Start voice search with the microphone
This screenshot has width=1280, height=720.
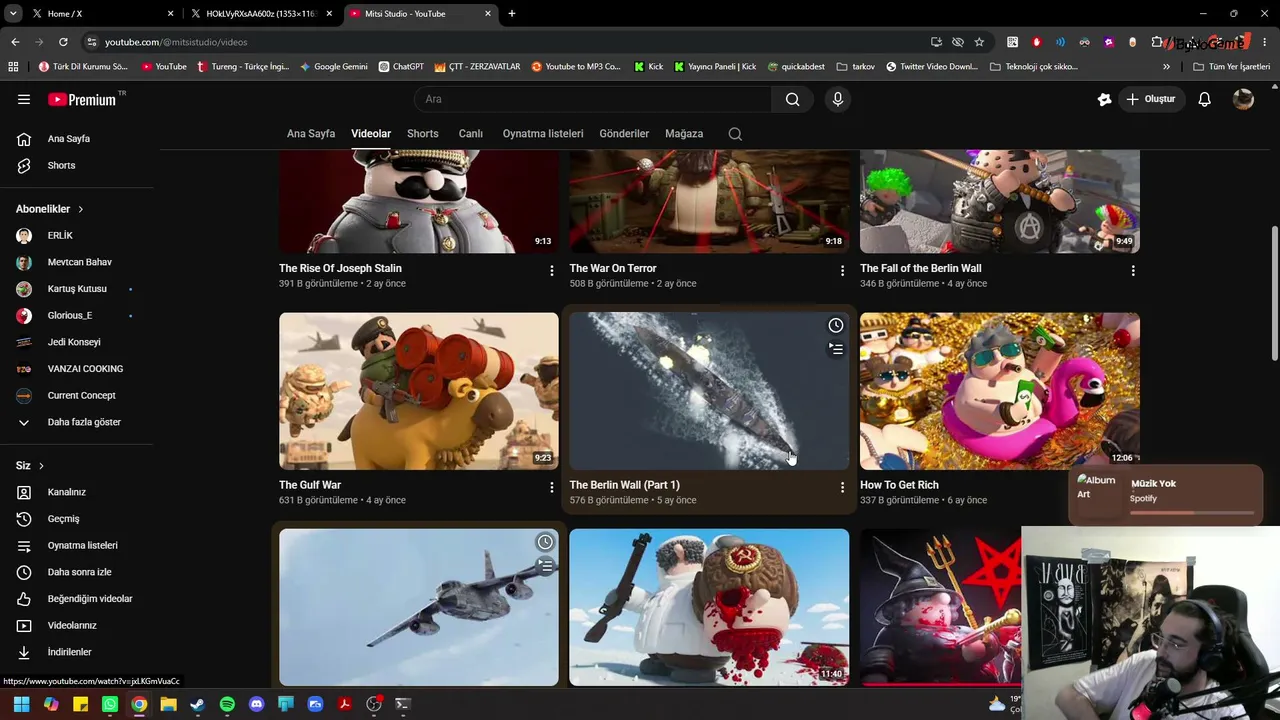[838, 99]
